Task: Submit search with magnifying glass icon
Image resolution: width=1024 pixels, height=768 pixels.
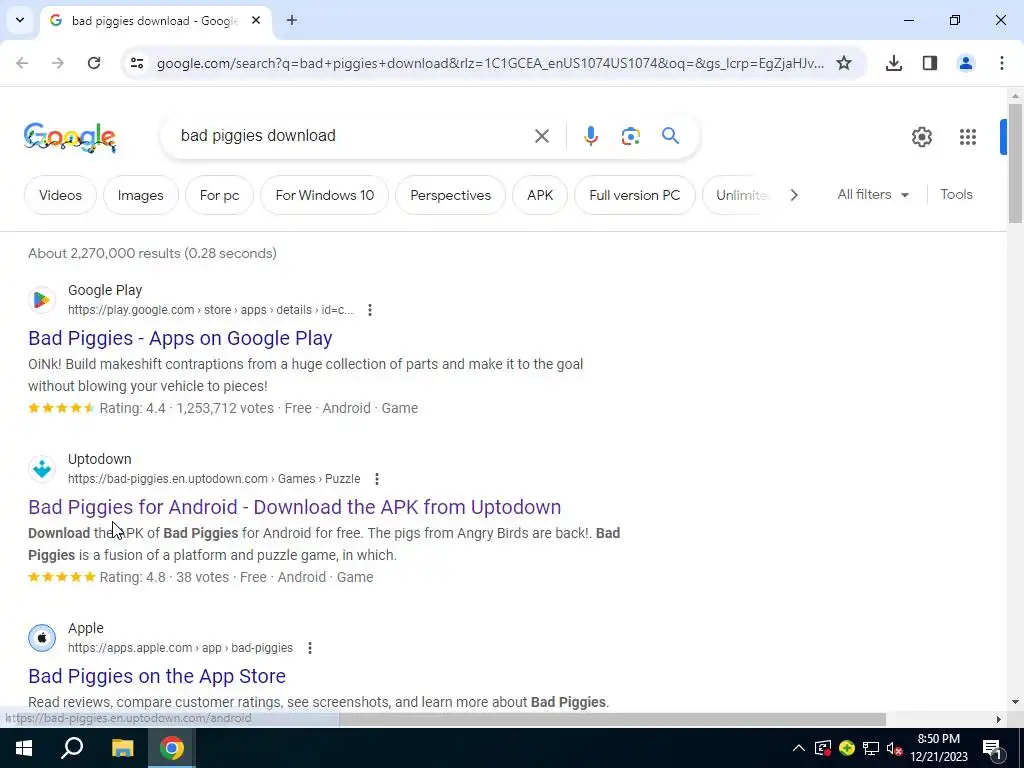Action: point(670,136)
